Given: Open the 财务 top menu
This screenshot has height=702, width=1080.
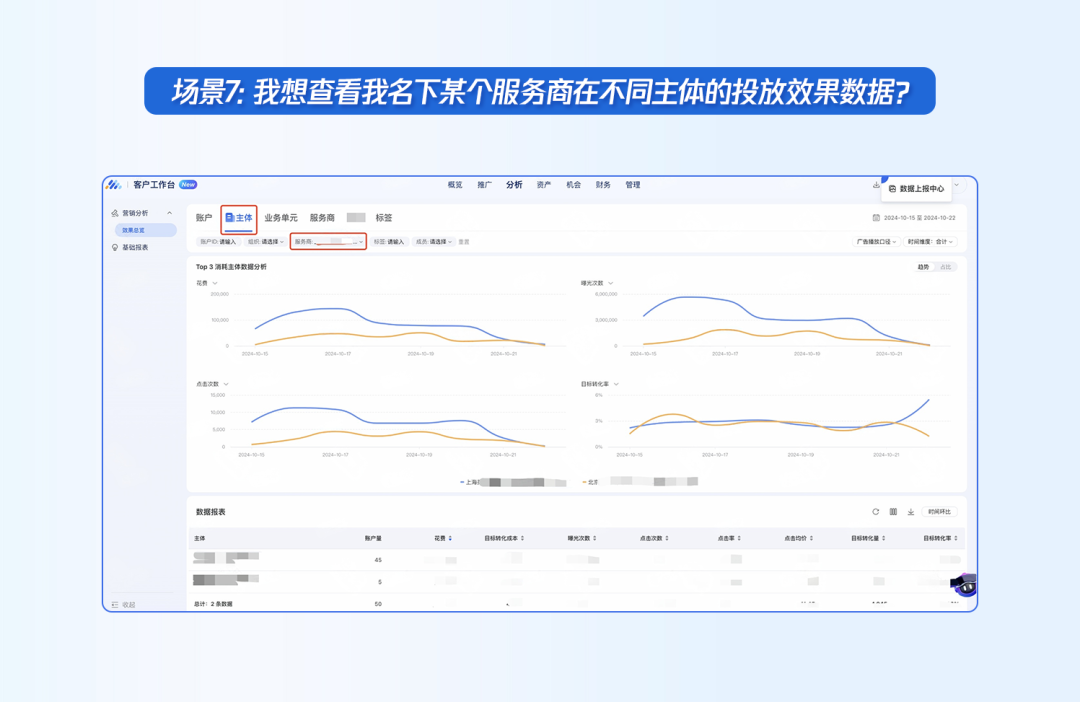Looking at the screenshot, I should pos(603,185).
